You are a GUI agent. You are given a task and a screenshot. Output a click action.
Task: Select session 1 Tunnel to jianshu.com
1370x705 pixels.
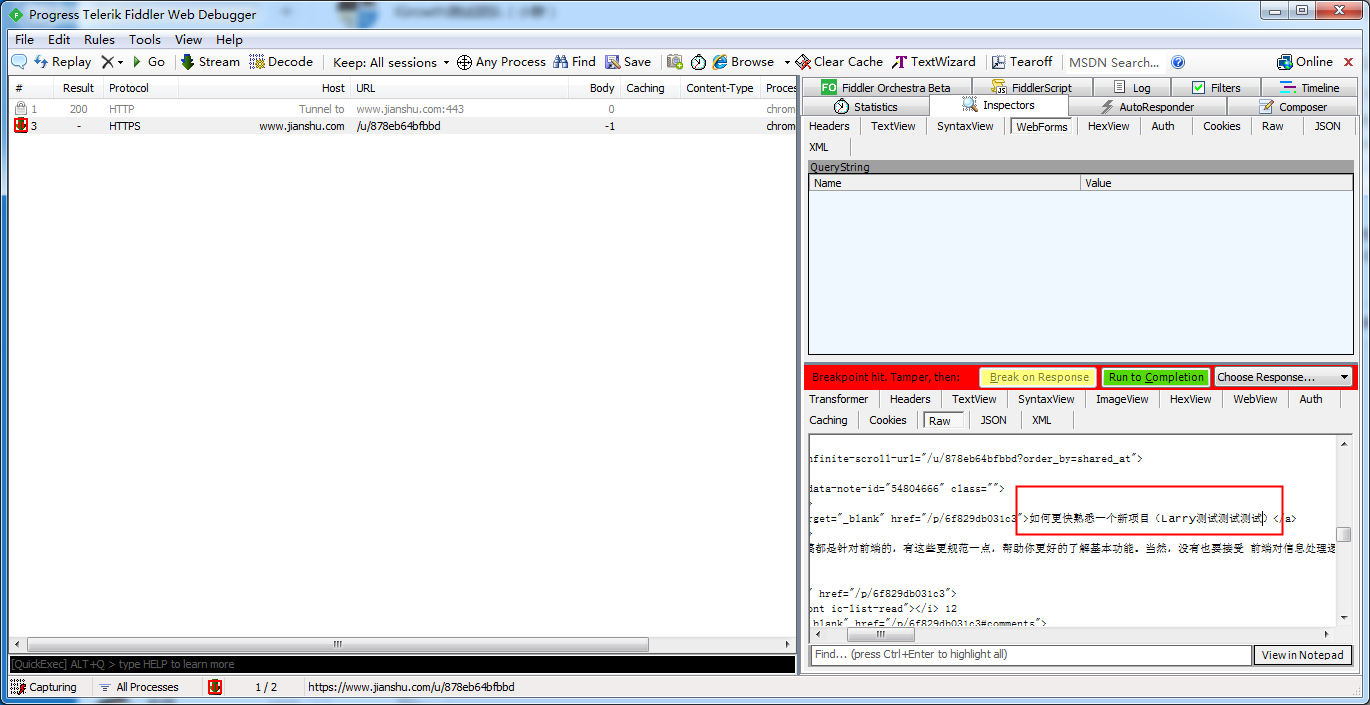pos(402,109)
